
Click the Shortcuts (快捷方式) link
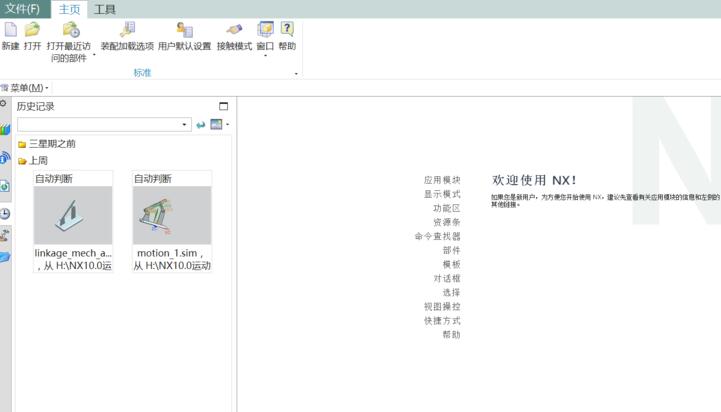click(x=442, y=320)
